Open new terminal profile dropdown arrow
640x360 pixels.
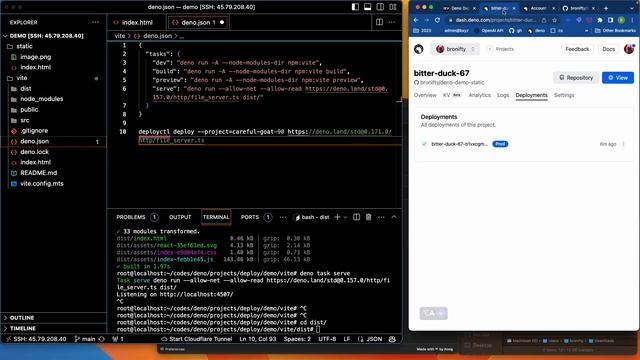pyautogui.click(x=345, y=217)
